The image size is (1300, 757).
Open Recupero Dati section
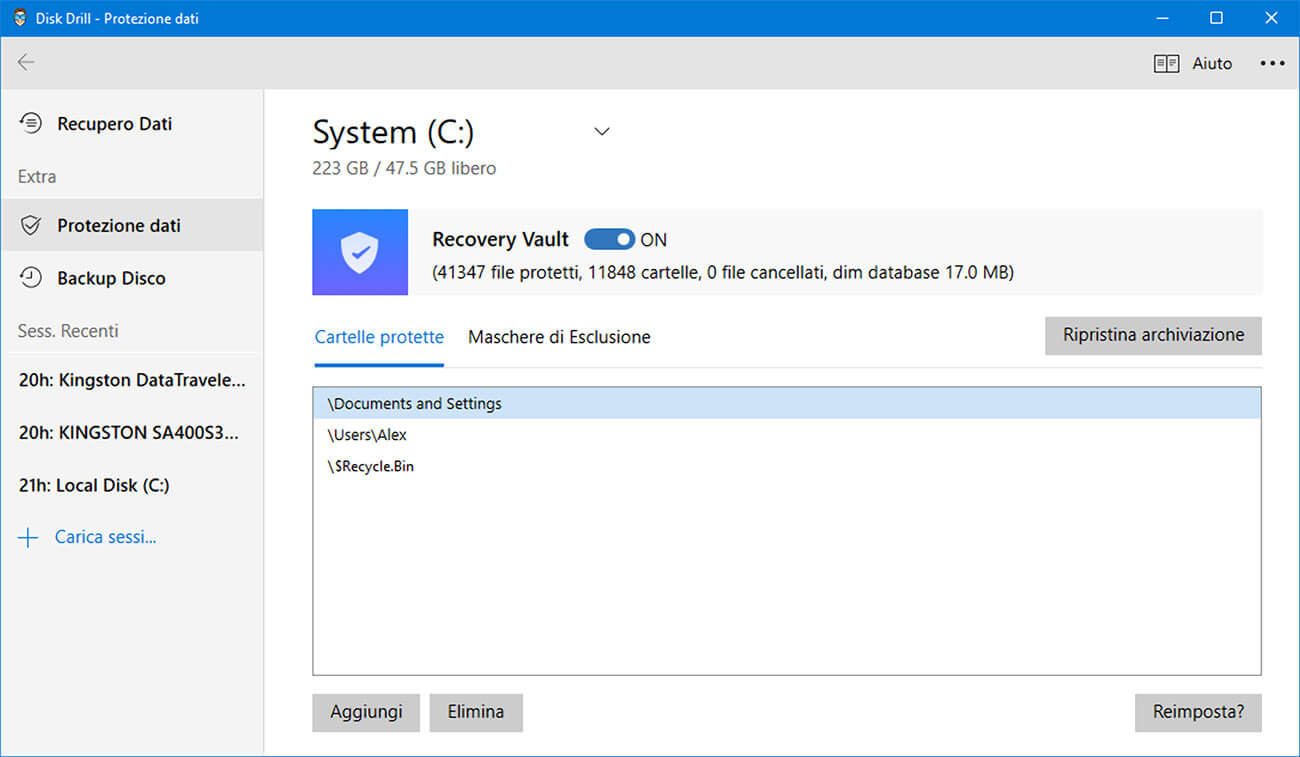132,124
